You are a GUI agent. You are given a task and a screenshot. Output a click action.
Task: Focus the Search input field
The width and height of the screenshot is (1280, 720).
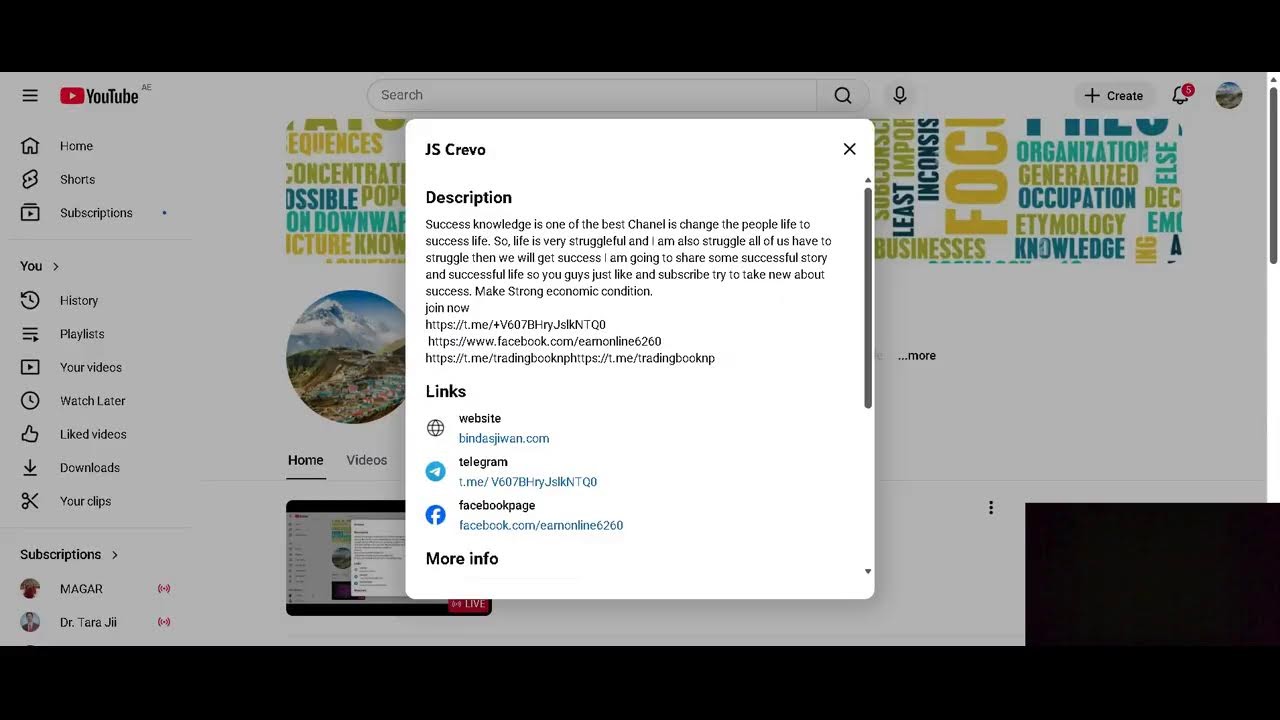[592, 95]
